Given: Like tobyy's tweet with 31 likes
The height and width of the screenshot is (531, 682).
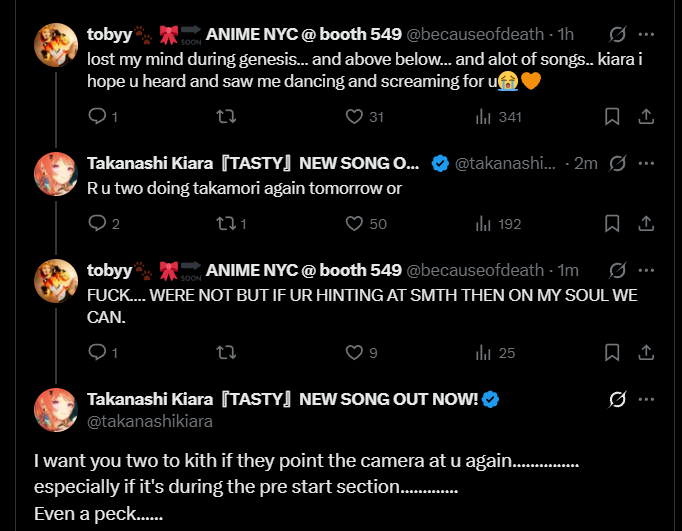Looking at the screenshot, I should pos(354,117).
